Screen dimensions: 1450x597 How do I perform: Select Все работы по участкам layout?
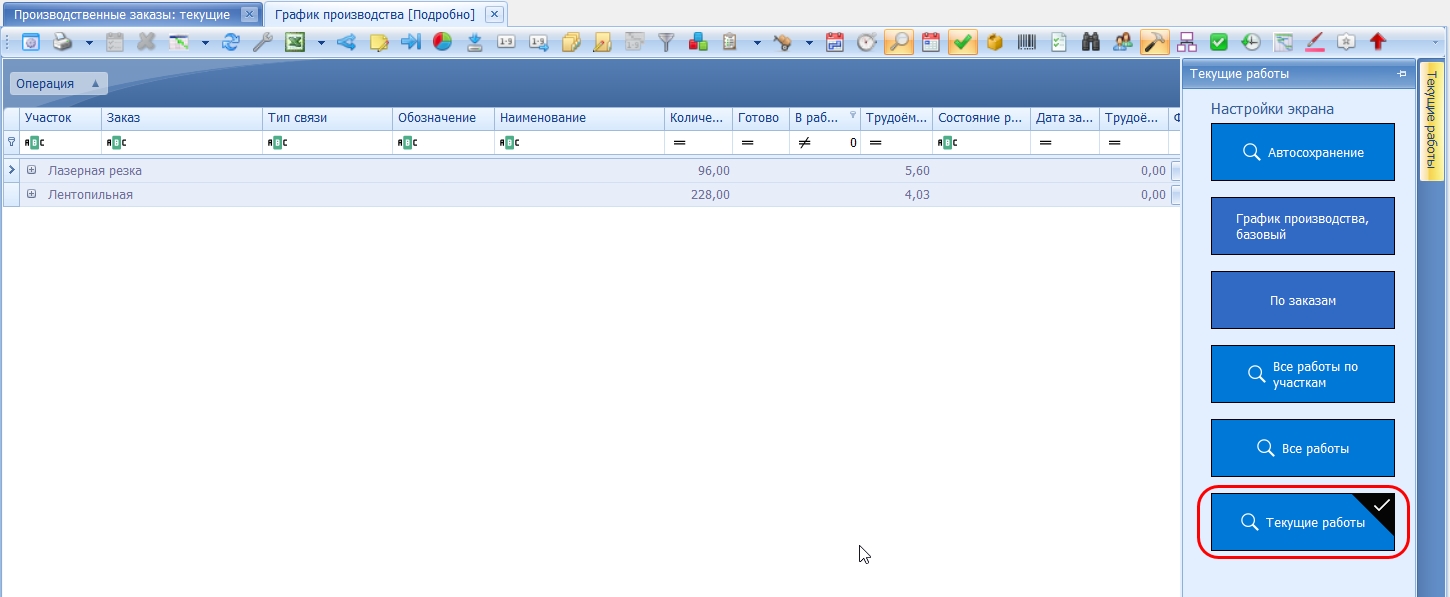coord(1302,374)
